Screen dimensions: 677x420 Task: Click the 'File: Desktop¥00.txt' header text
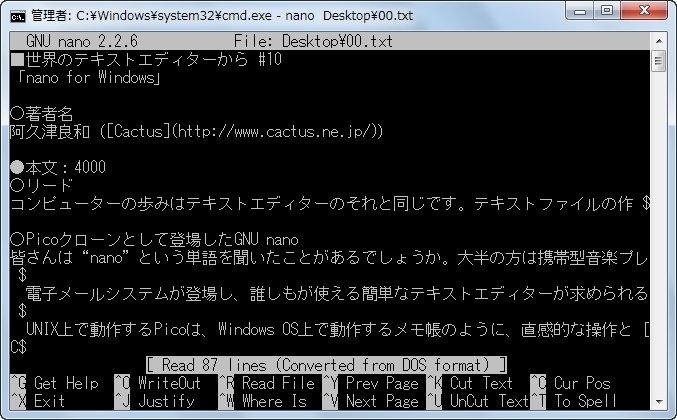coord(313,41)
